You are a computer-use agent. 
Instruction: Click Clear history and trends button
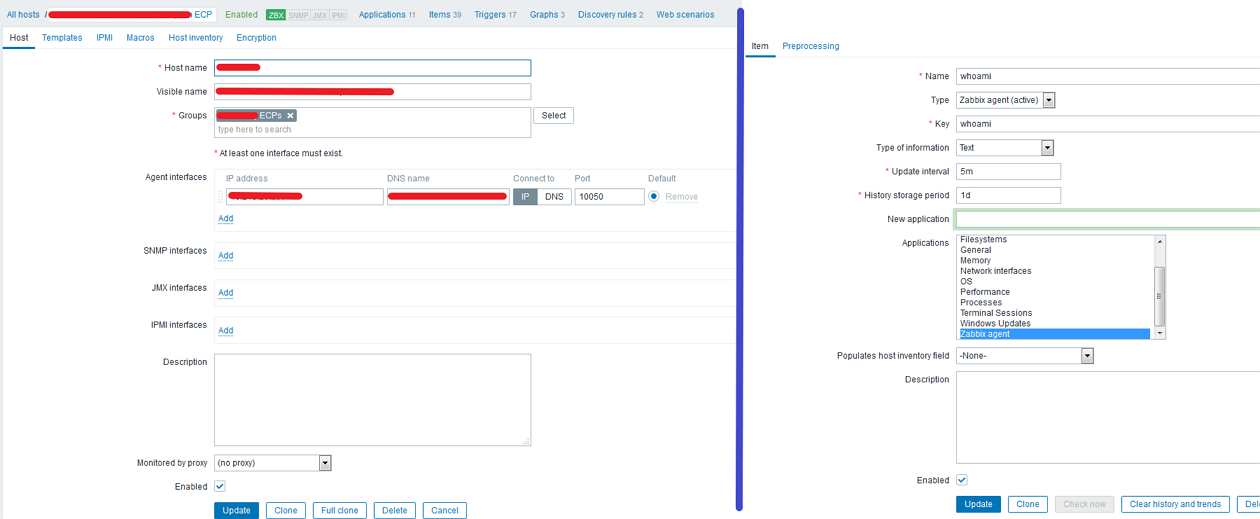(1176, 504)
